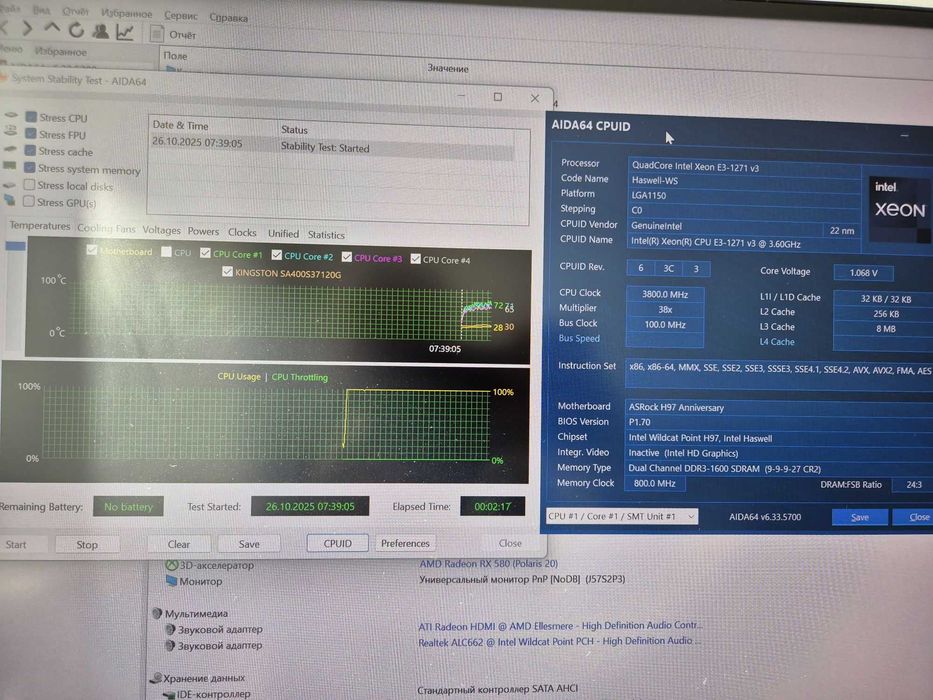This screenshot has width=933, height=700.
Task: Click the 3D-акселератор tree icon
Action: 171,564
